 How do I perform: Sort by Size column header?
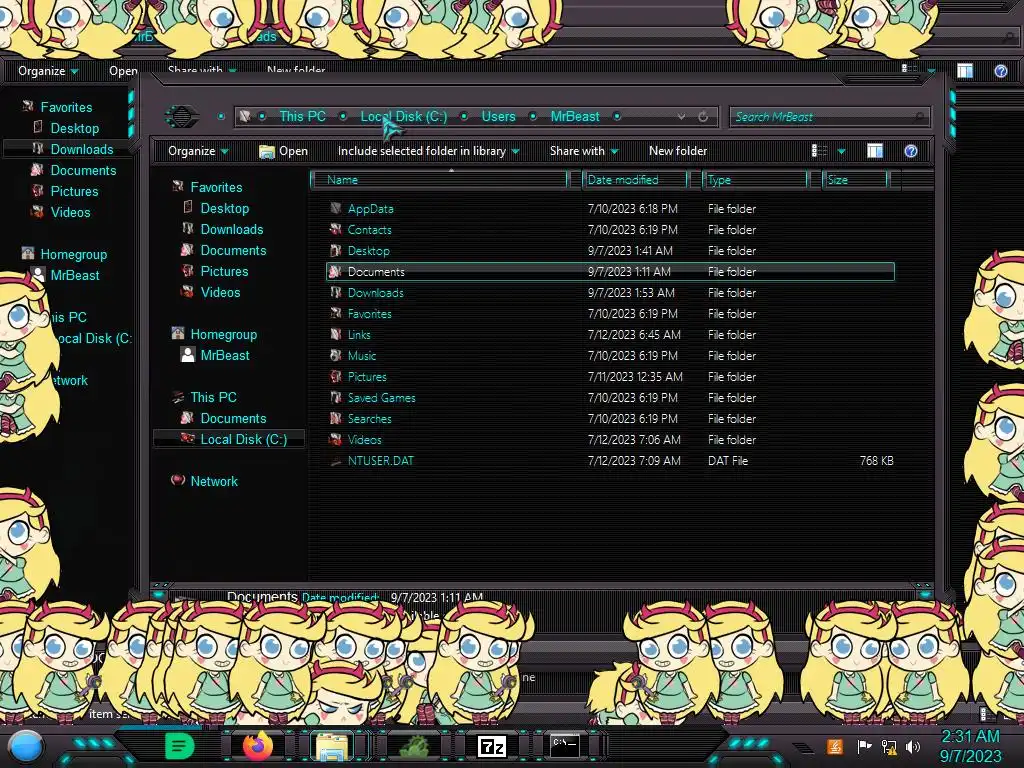point(854,180)
